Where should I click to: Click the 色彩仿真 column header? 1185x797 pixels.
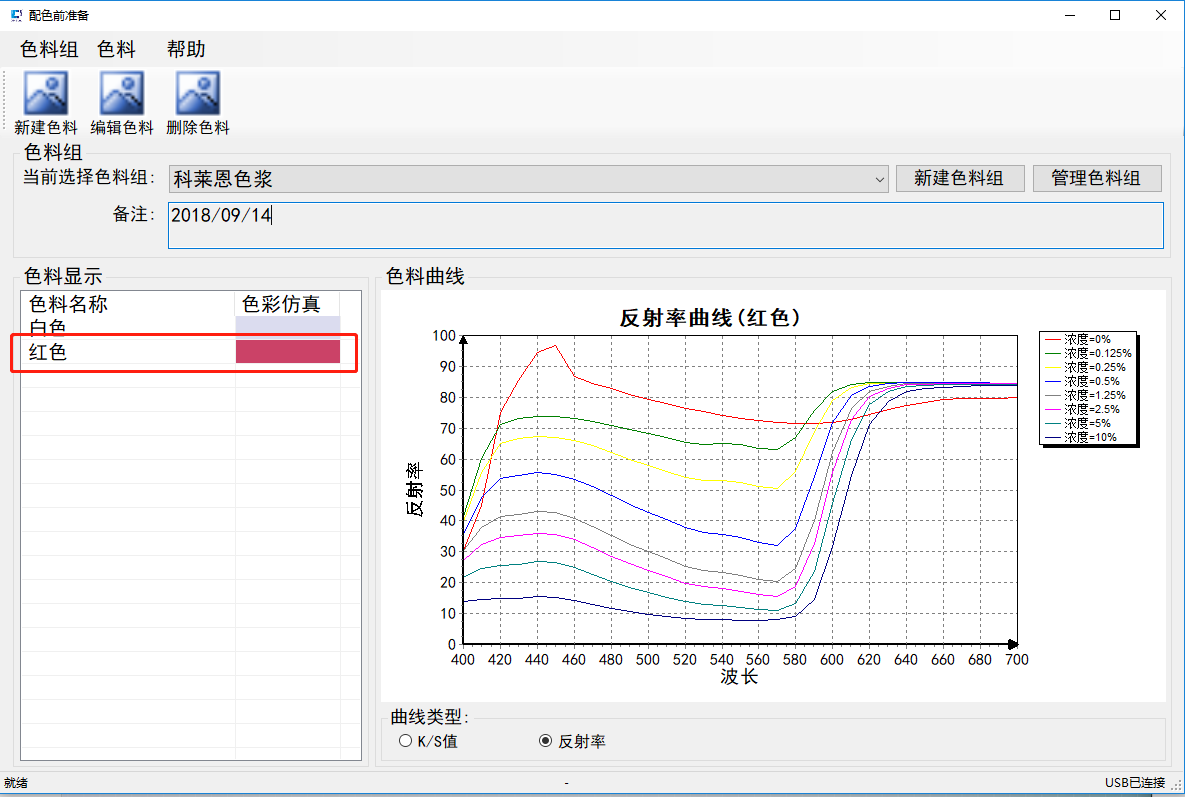click(x=281, y=304)
